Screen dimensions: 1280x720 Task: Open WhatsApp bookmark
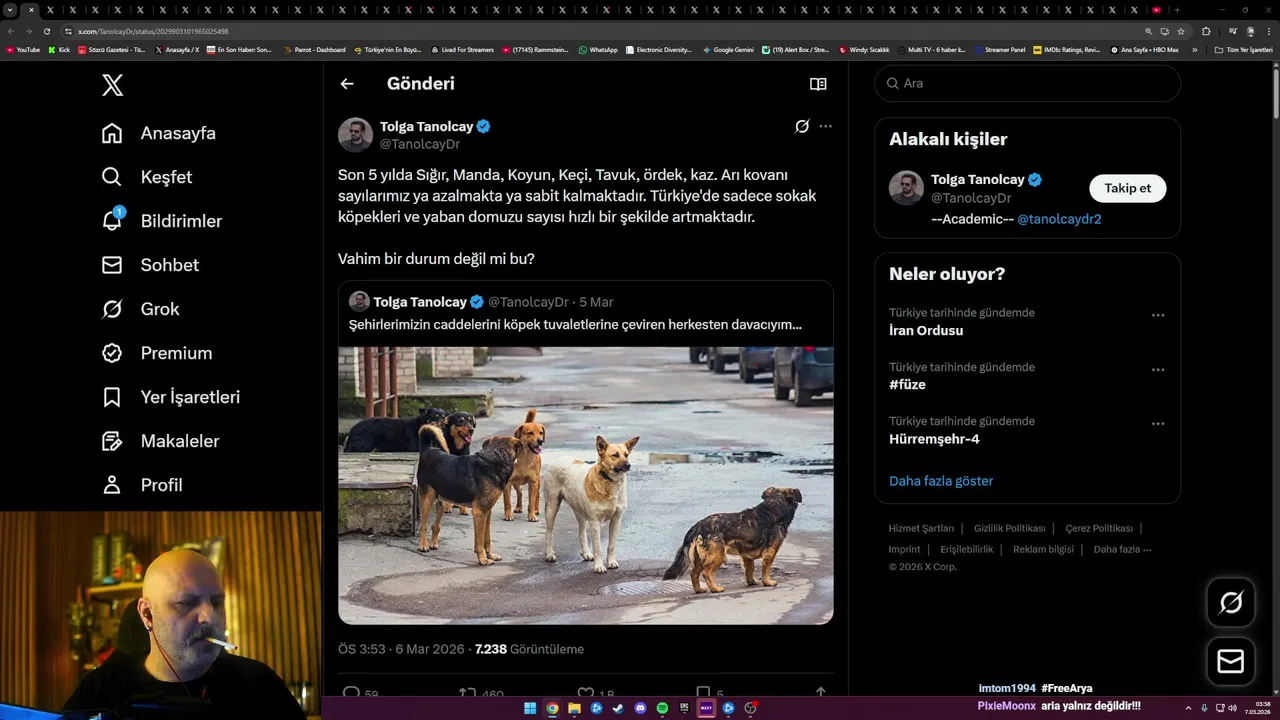598,49
